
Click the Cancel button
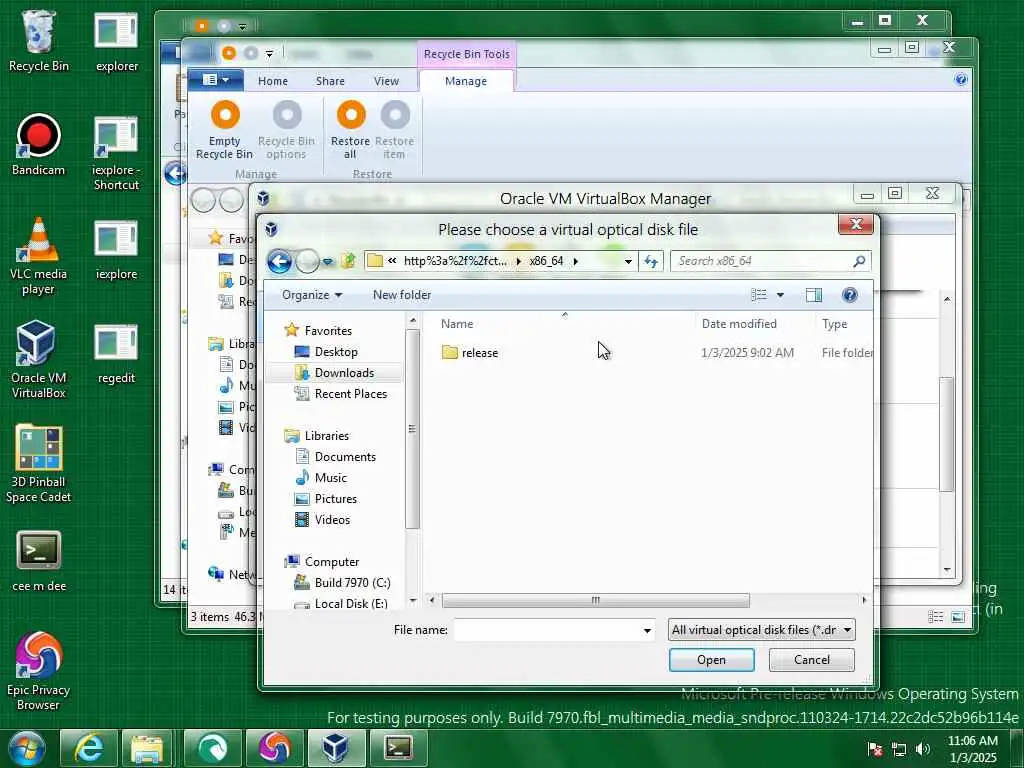812,660
